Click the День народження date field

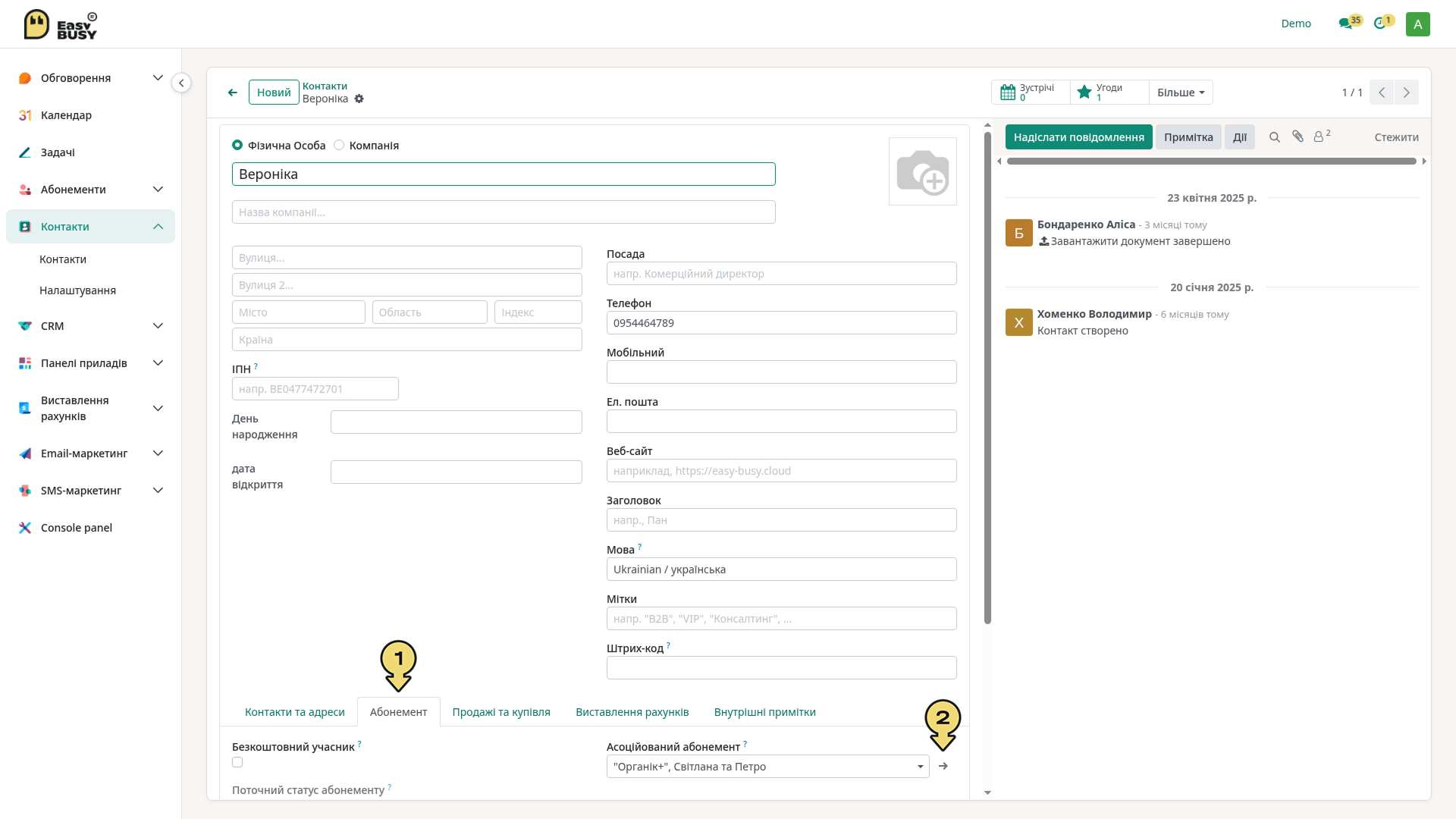[456, 422]
